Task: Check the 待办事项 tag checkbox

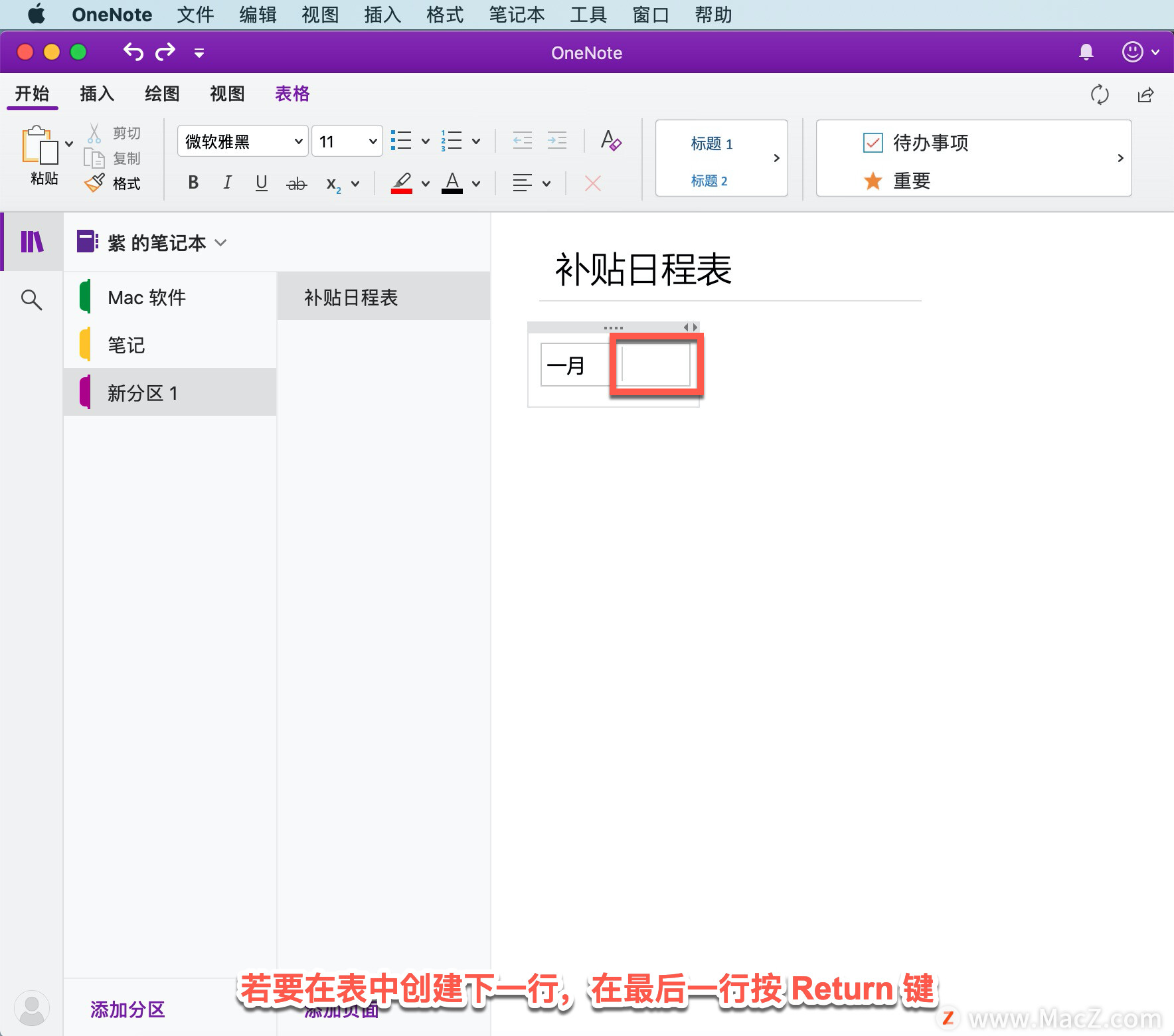Action: (x=873, y=143)
